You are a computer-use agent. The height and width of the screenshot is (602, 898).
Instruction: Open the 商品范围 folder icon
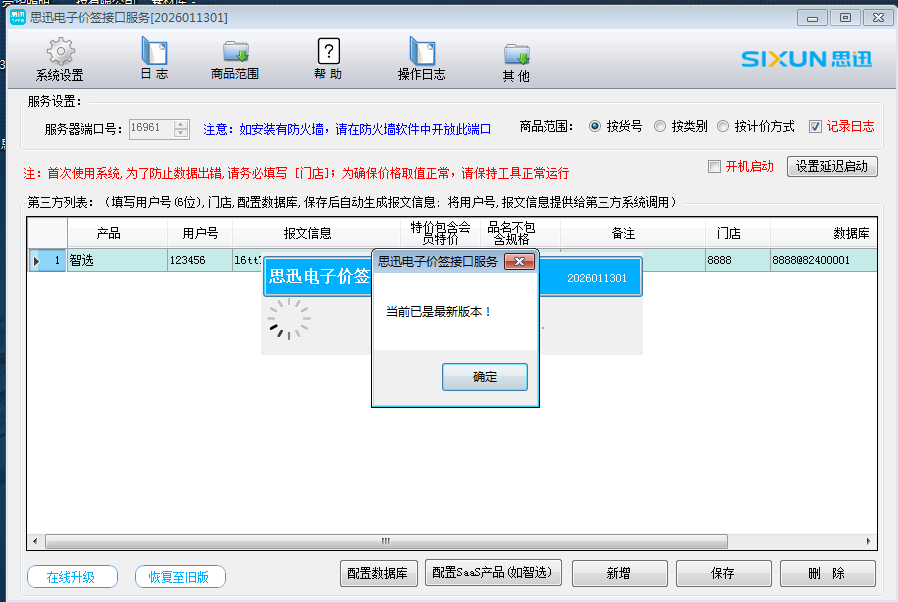[x=235, y=52]
